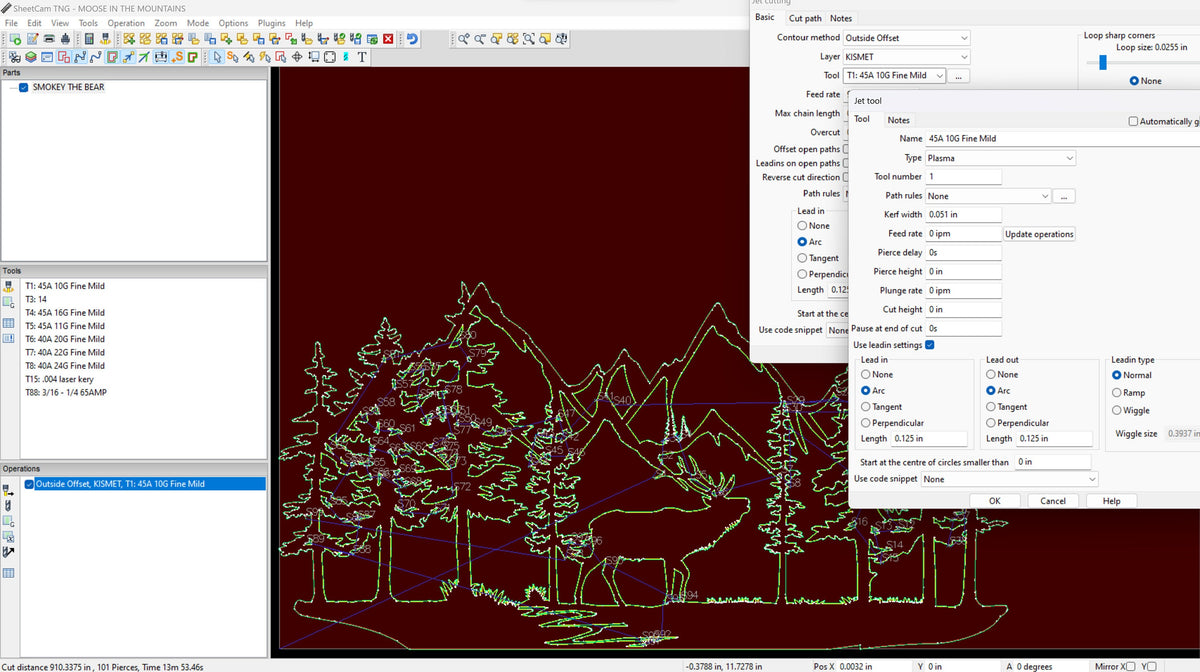This screenshot has height=672, width=1200.
Task: Select Tangent under Lead in of Jet tool dialog
Action: 865,407
